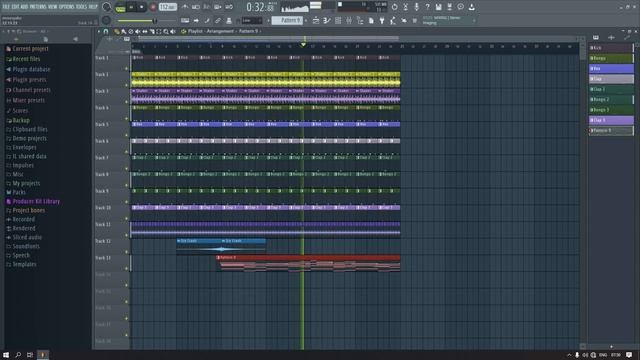Click the one-click audio recording microphone

click(416, 7)
